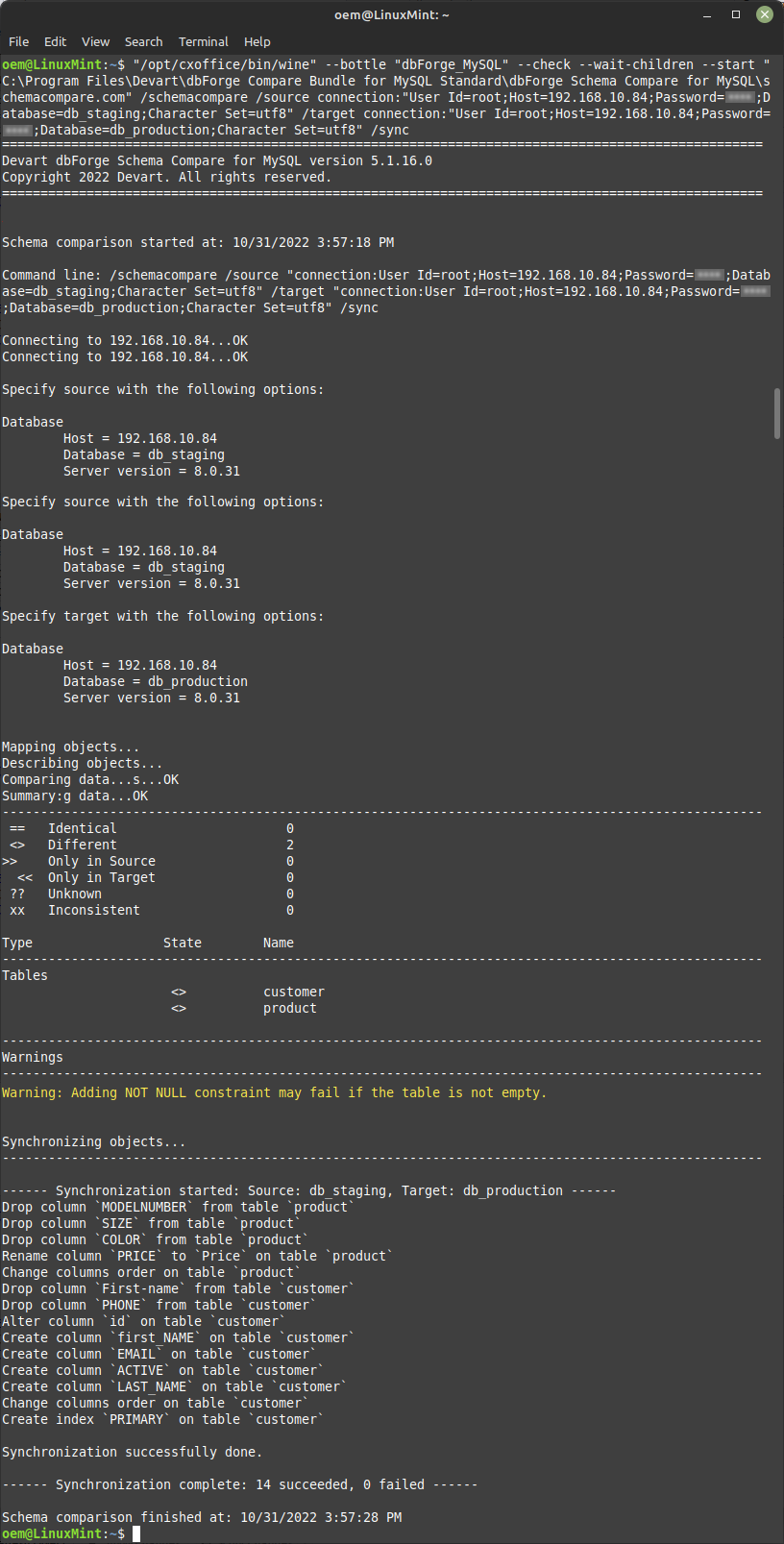Click the 'Only in Source' summary row
The width and height of the screenshot is (784, 1544).
pos(148,861)
